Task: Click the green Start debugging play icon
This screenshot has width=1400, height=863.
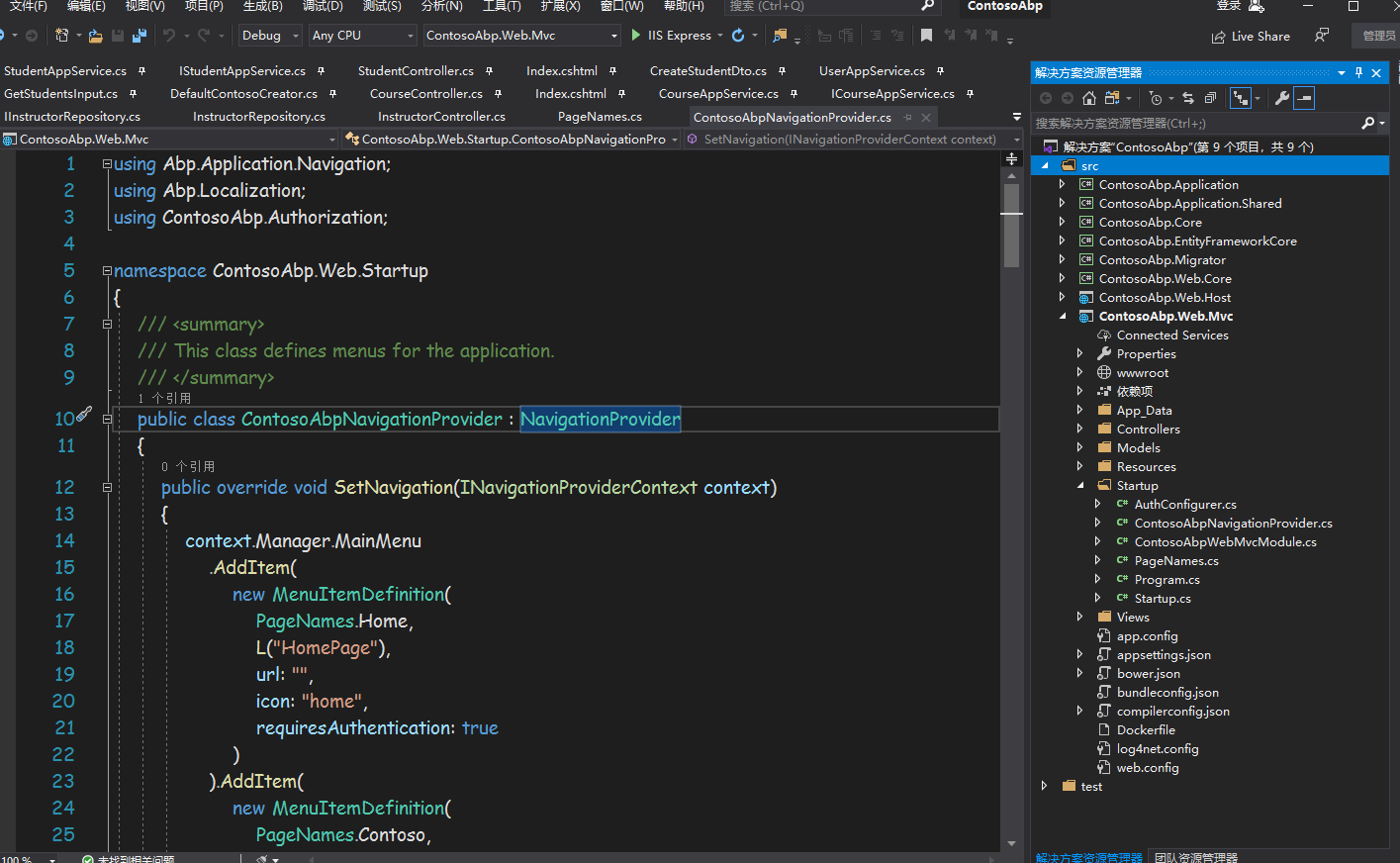Action: coord(636,36)
